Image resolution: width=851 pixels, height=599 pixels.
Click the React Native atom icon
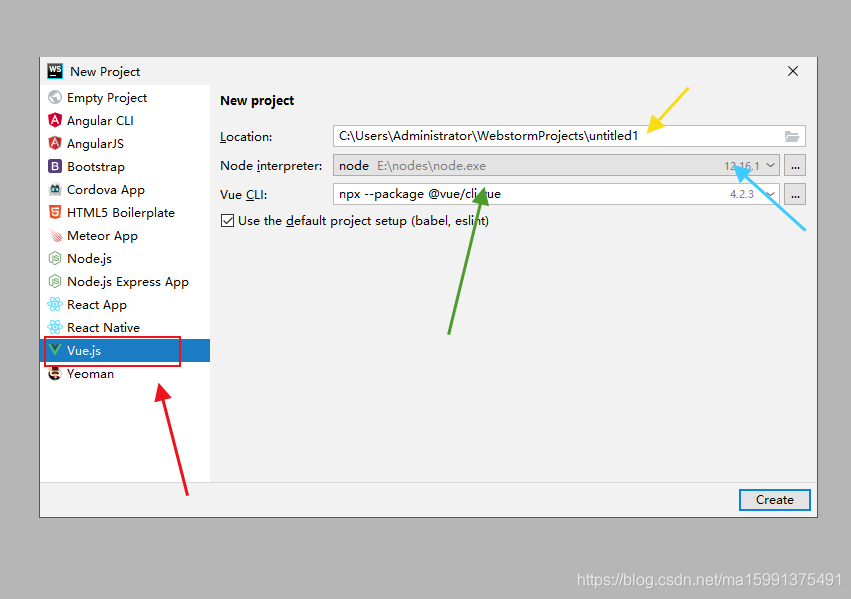(x=55, y=327)
